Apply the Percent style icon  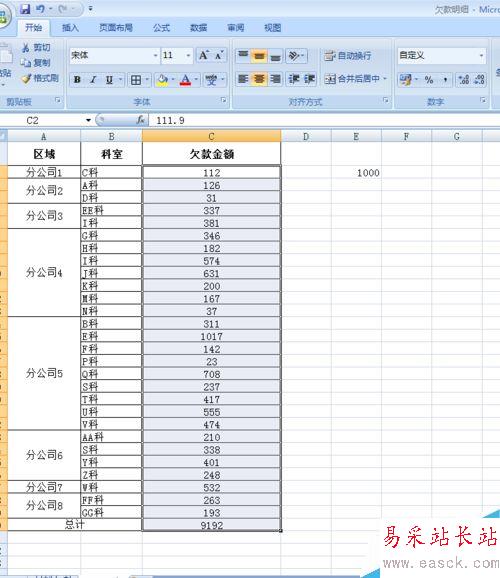[x=429, y=79]
